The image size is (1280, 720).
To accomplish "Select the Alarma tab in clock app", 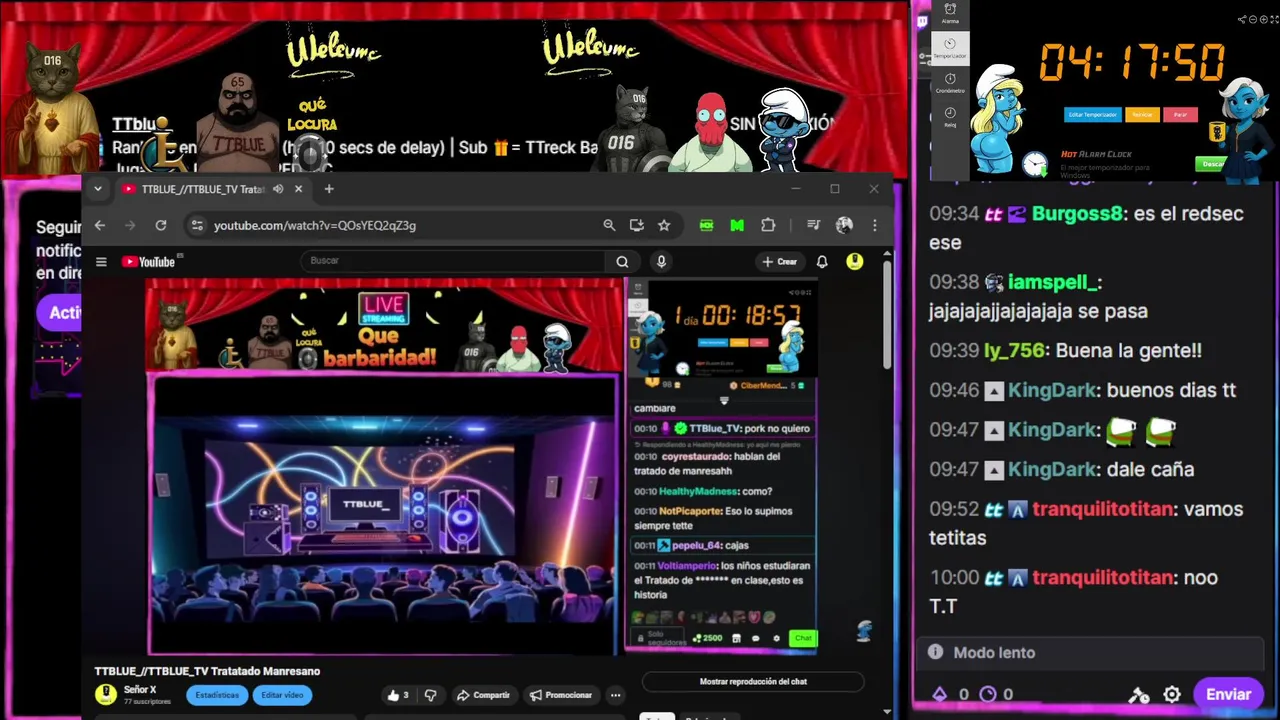I will (950, 13).
